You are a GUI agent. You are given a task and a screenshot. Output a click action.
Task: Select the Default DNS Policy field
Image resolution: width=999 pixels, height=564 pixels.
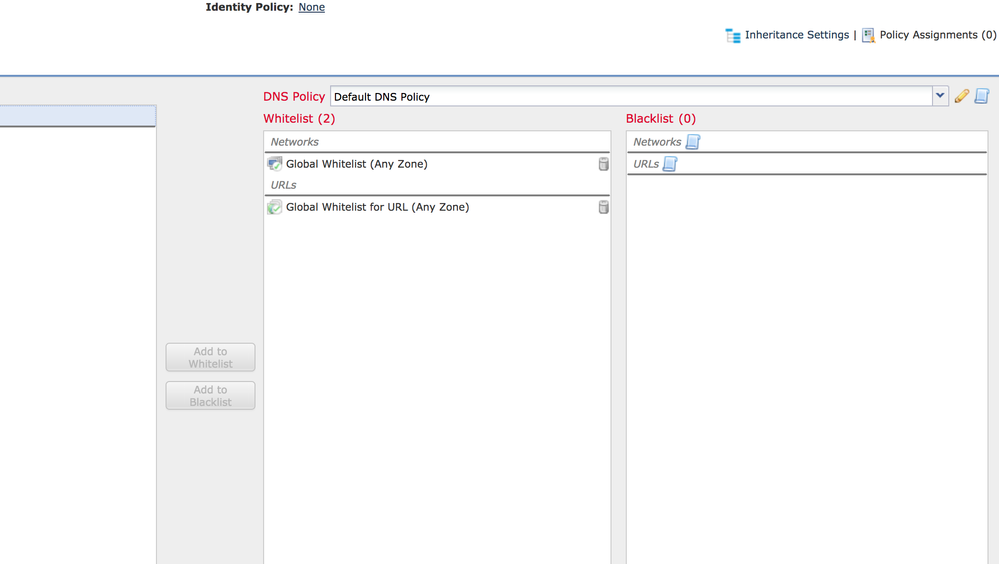631,96
